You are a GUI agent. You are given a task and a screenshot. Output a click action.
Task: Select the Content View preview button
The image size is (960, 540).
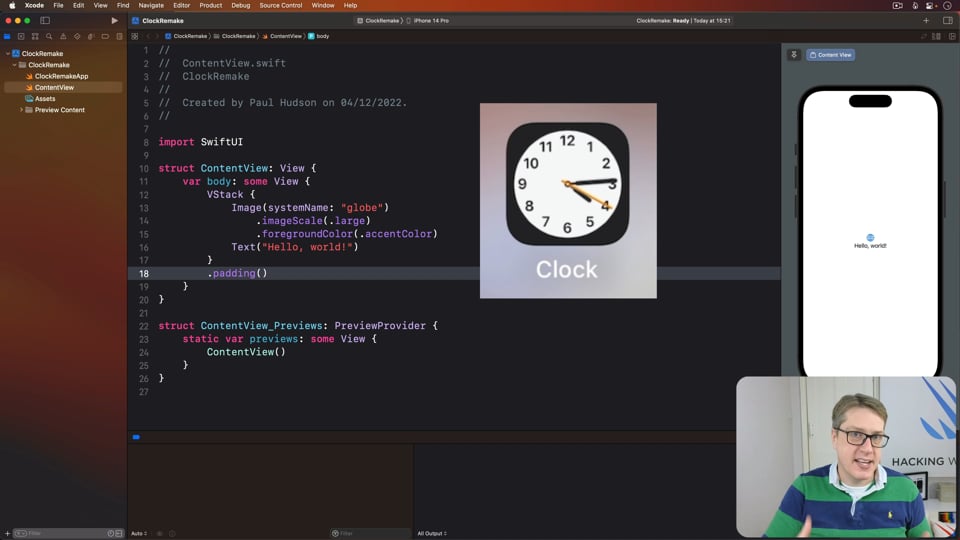pos(830,54)
